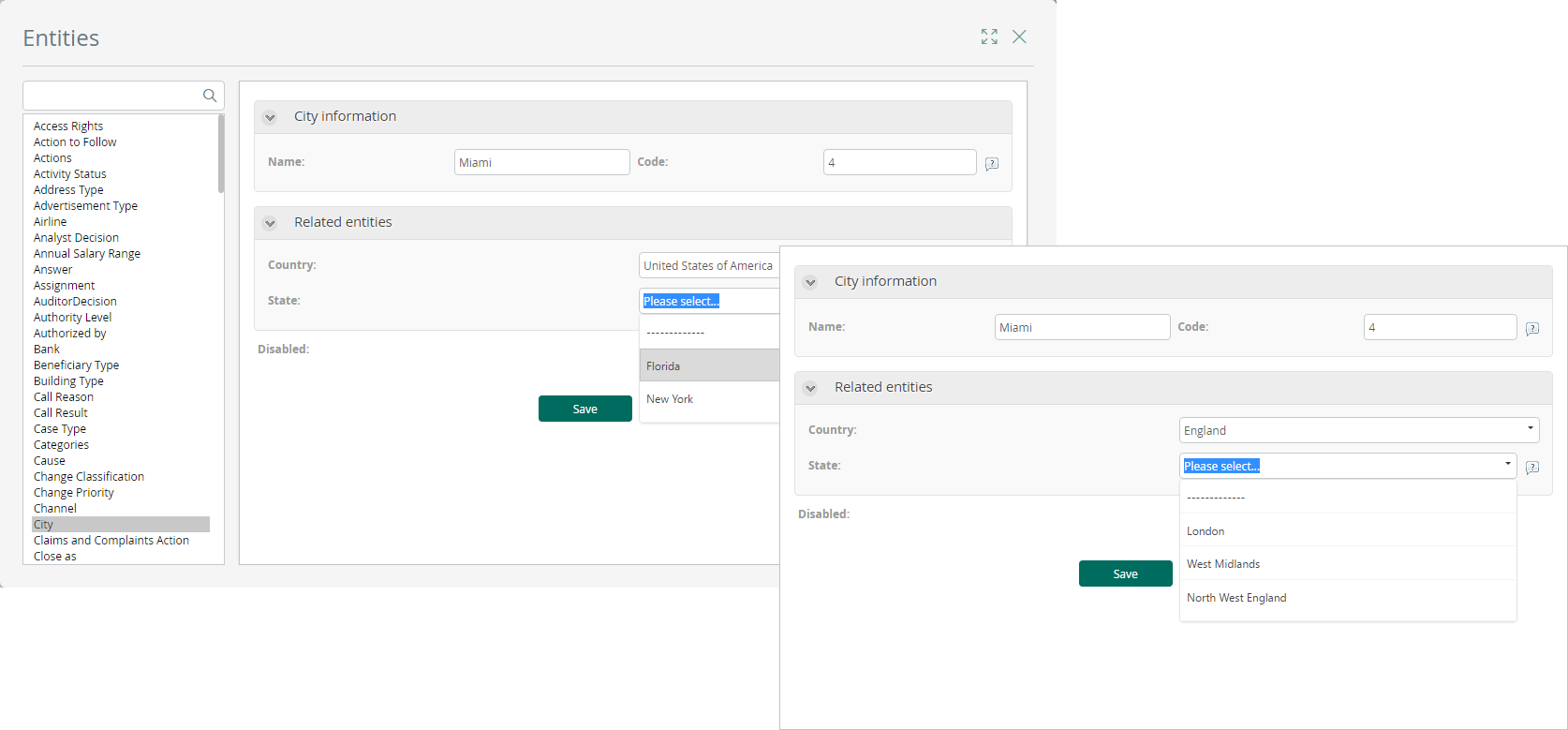Select Address Type entity
The width and height of the screenshot is (1568, 730).
(x=68, y=189)
